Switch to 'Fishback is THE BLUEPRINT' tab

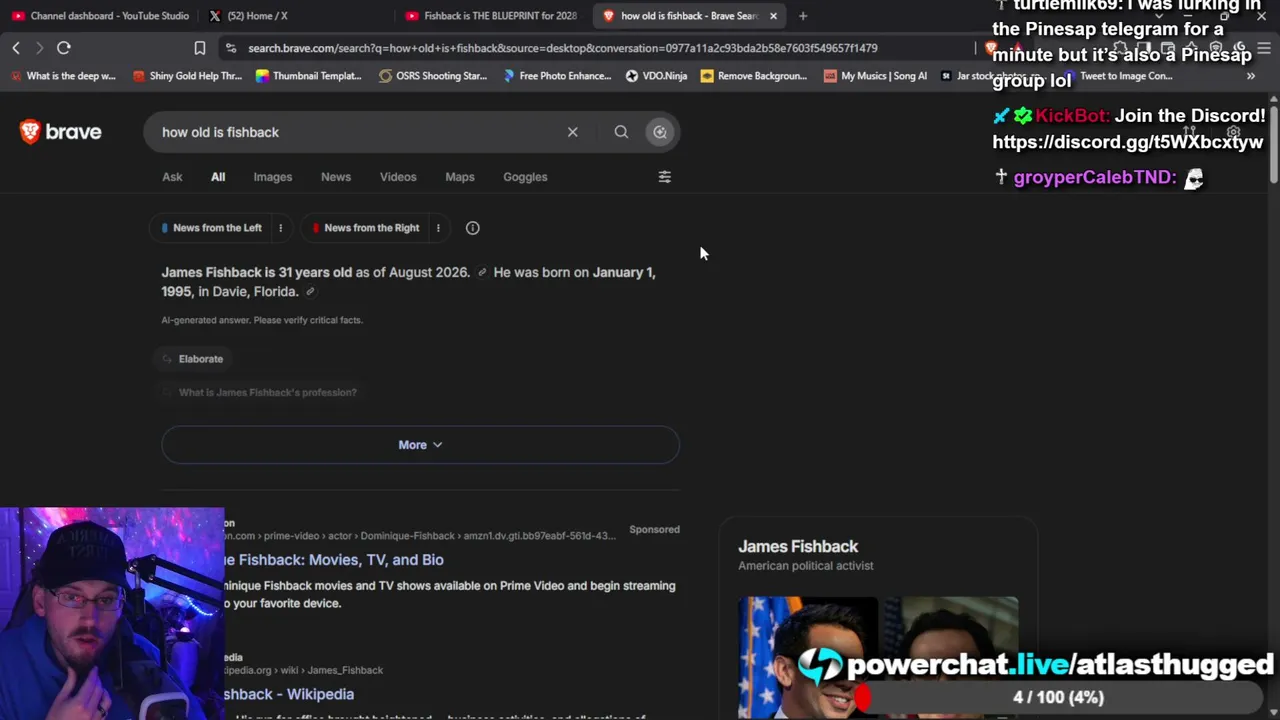[491, 16]
